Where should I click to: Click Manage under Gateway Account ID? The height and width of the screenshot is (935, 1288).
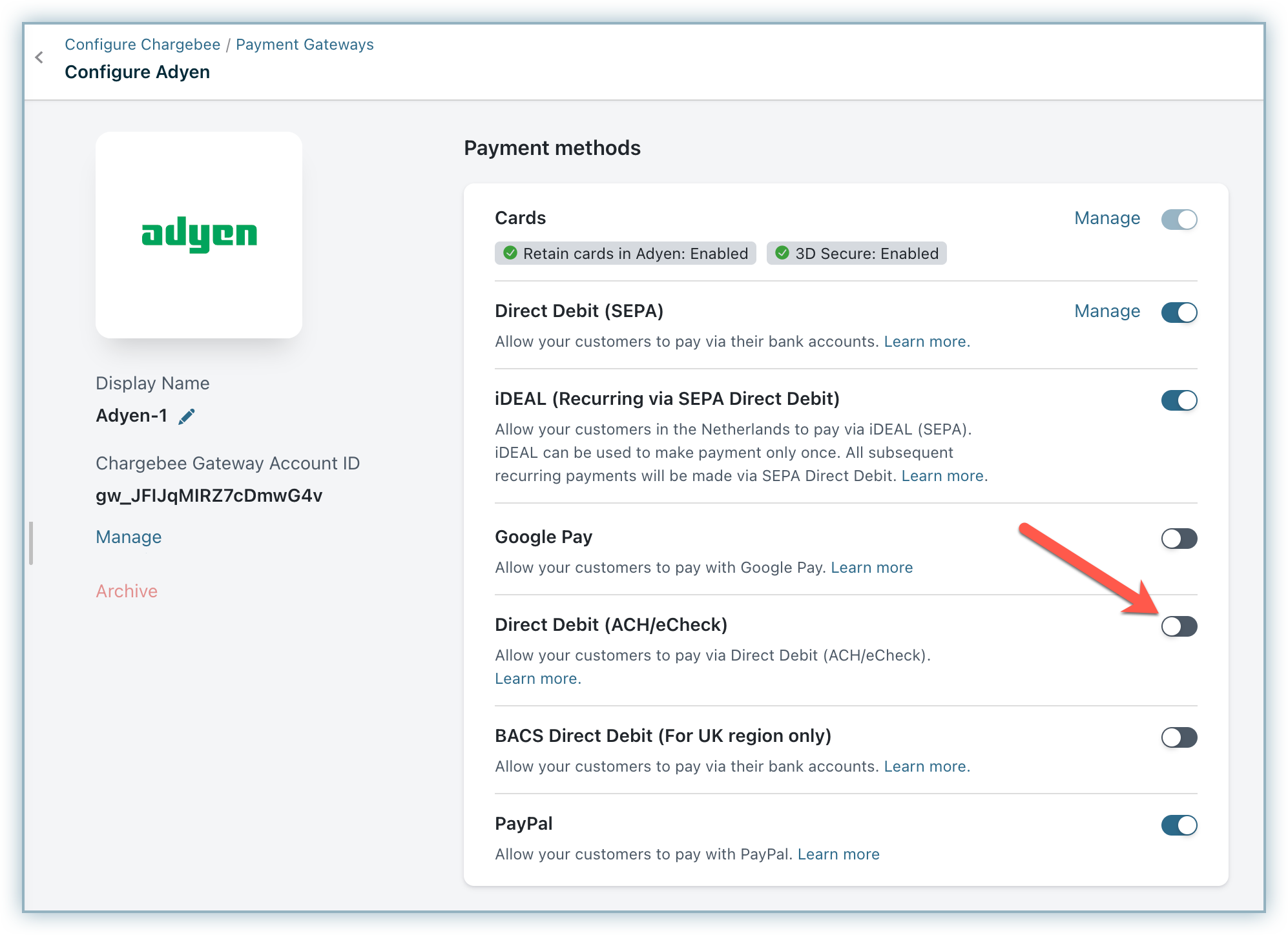tap(129, 537)
